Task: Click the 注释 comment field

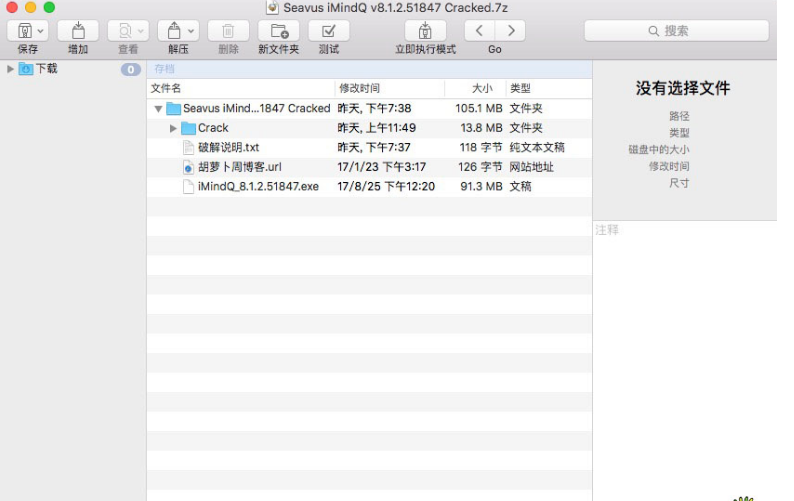Action: (x=685, y=360)
